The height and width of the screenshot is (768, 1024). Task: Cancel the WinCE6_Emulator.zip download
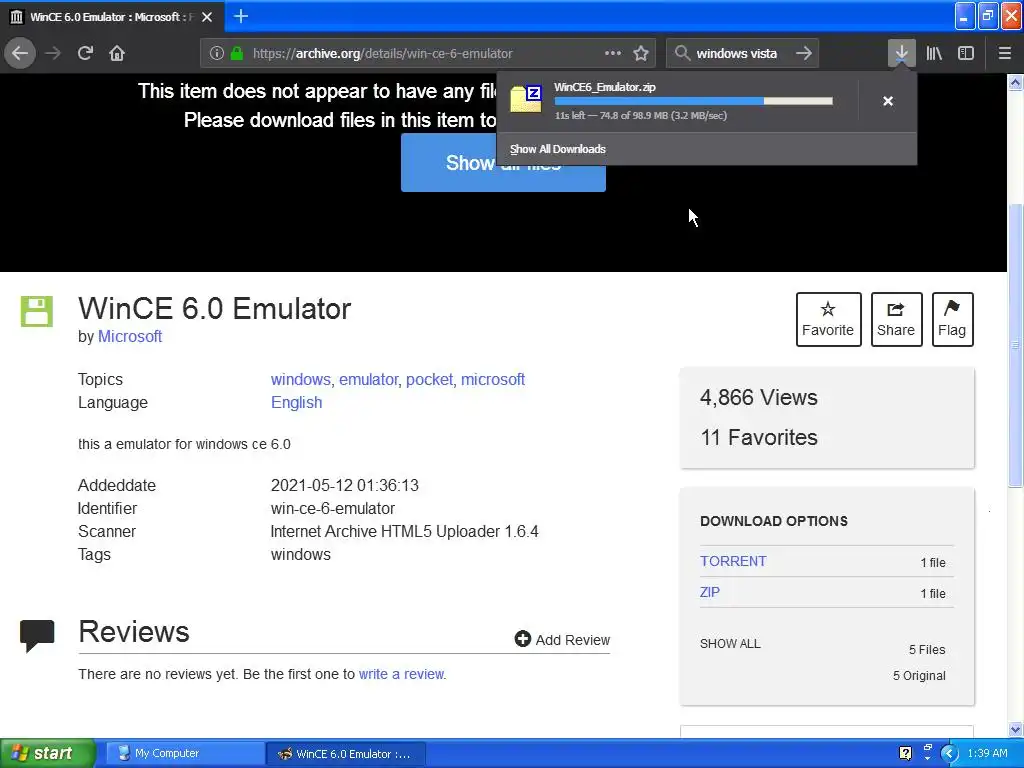coord(888,101)
